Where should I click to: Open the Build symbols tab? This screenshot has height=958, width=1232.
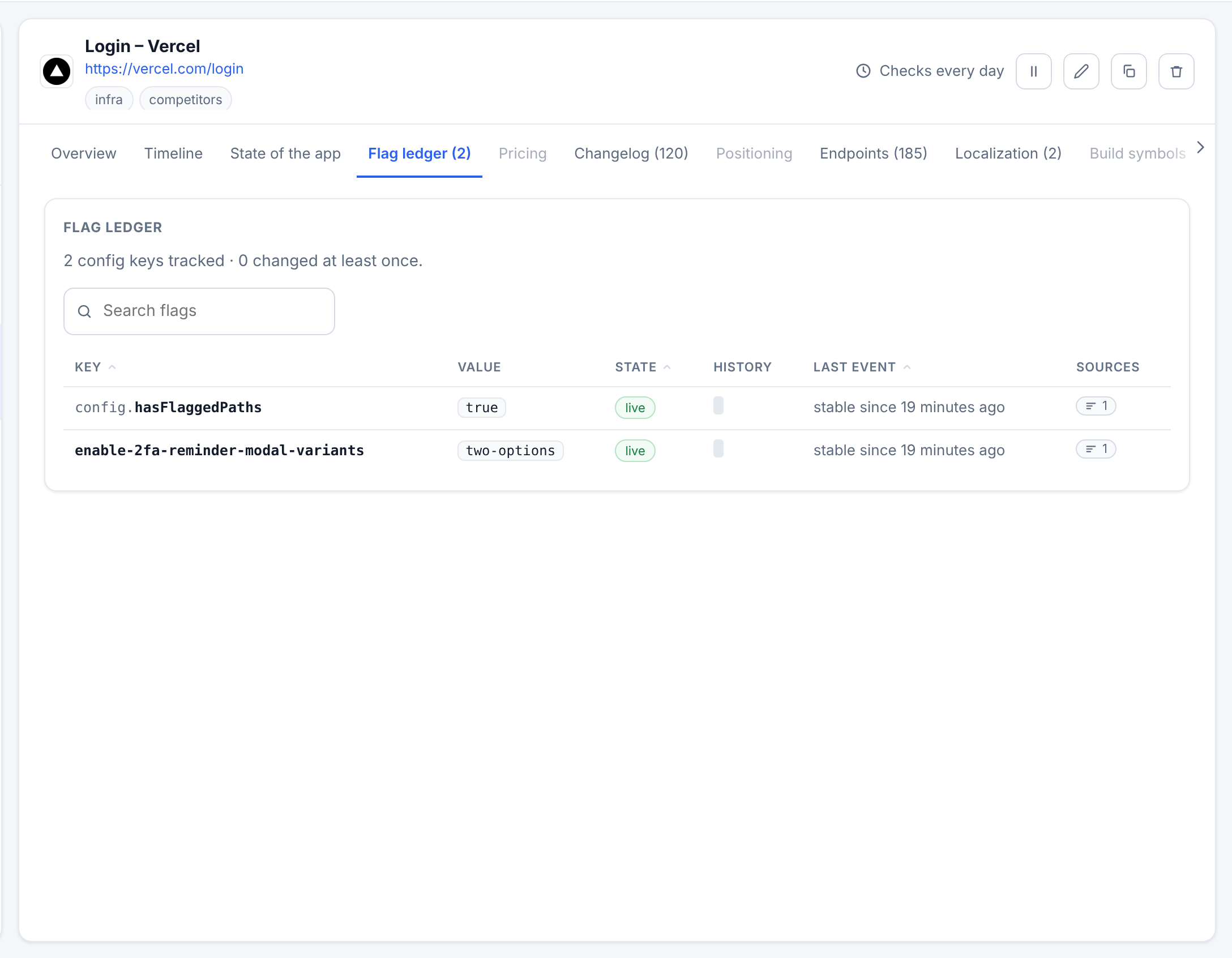click(x=1137, y=153)
